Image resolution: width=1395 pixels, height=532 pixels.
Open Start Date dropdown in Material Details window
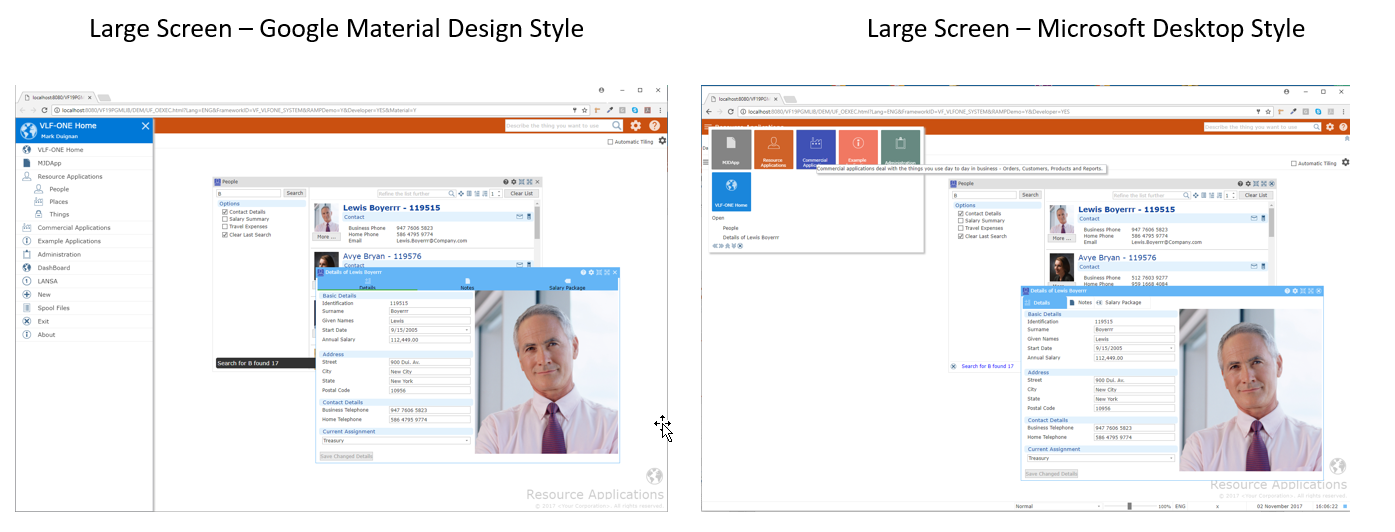[x=467, y=329]
